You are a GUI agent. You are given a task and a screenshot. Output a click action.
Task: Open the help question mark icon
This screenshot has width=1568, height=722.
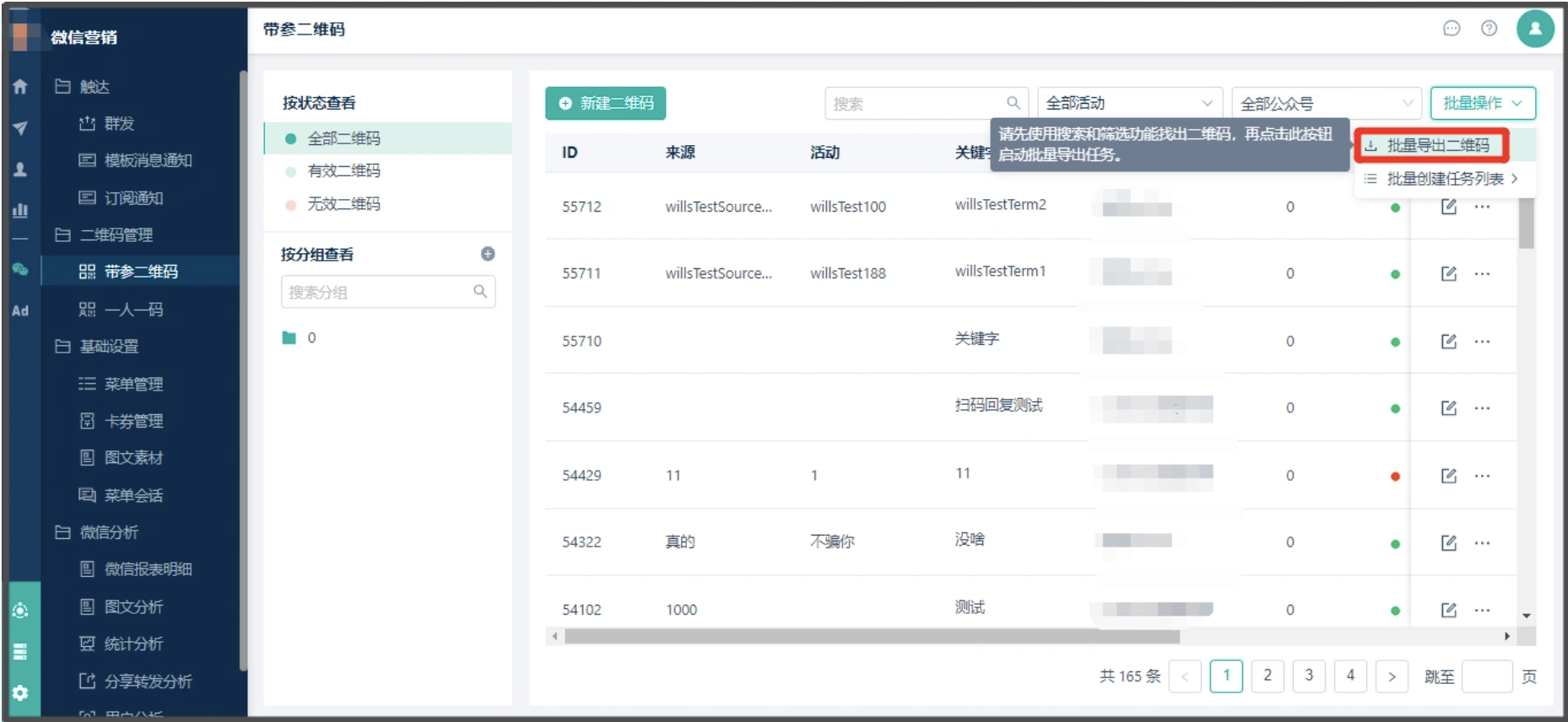(1490, 29)
